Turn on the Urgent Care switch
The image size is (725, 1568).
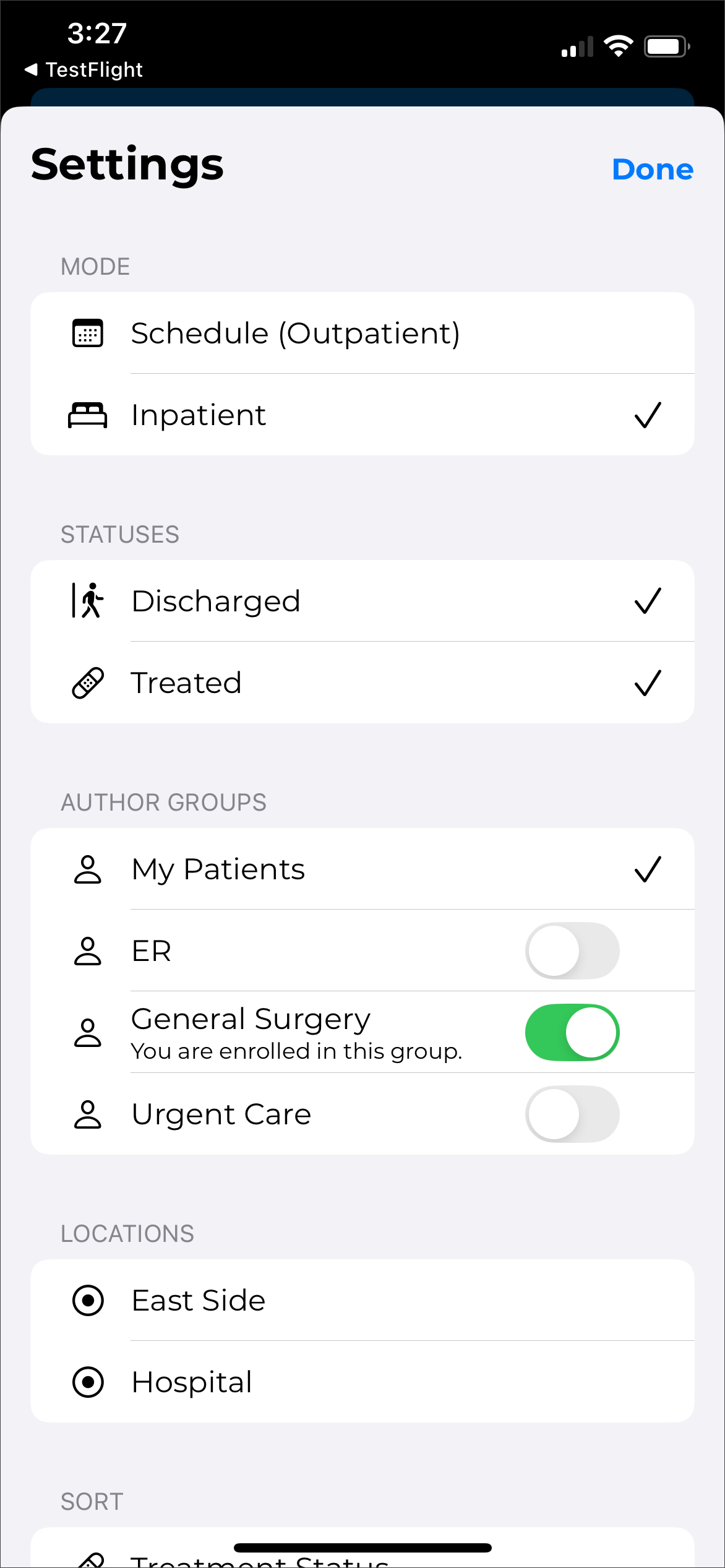click(x=572, y=1114)
